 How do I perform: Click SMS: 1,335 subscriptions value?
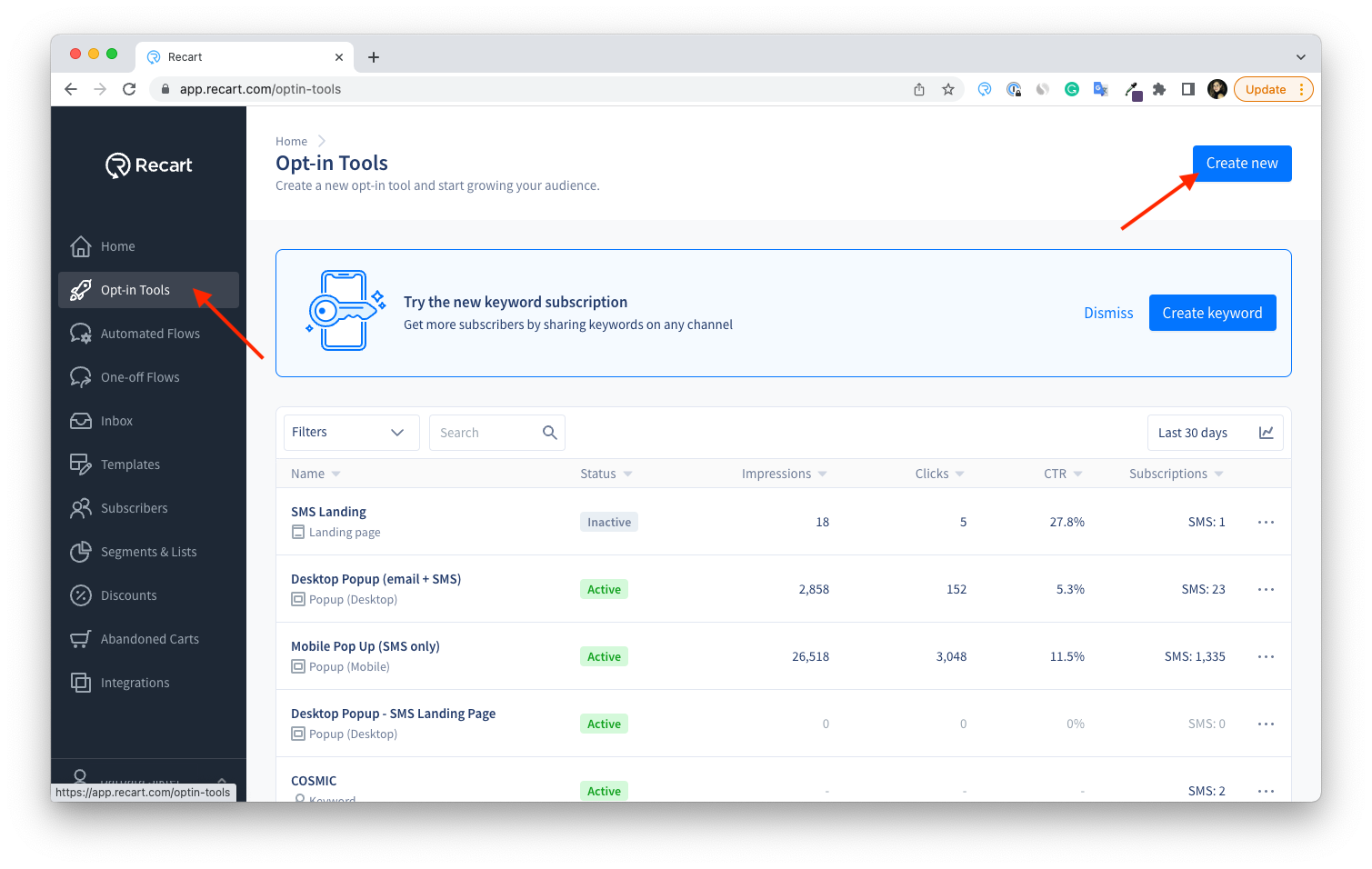click(1195, 656)
